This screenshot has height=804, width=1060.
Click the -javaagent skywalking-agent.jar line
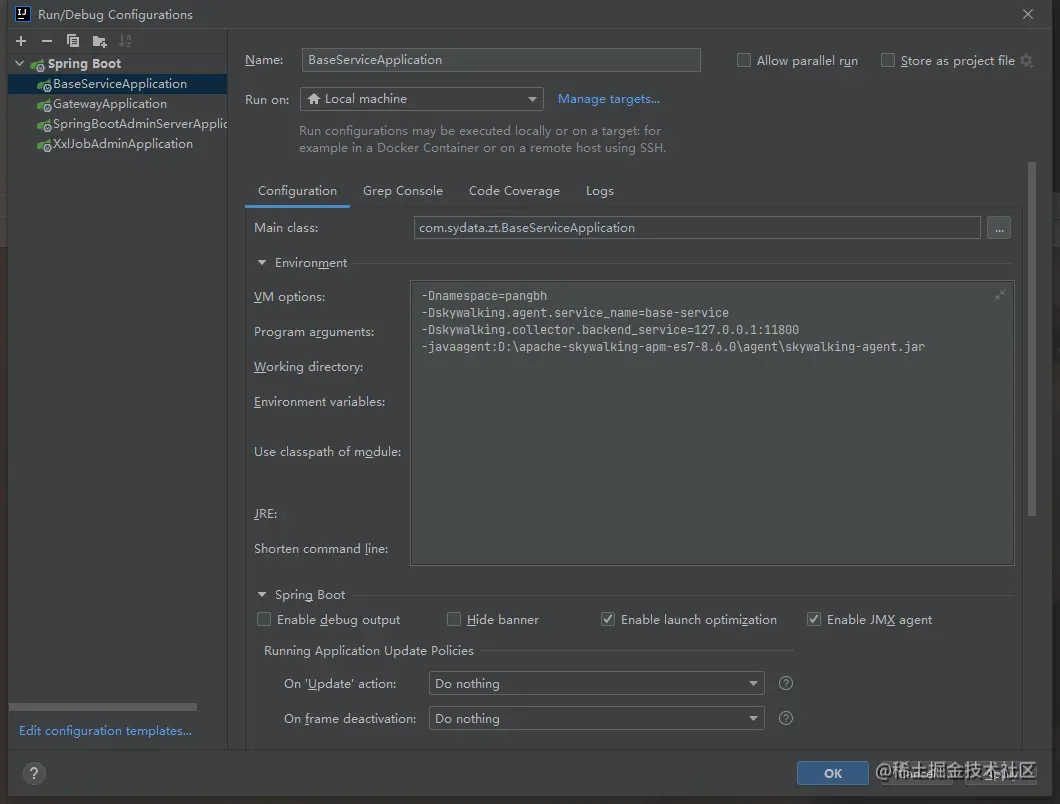[673, 347]
